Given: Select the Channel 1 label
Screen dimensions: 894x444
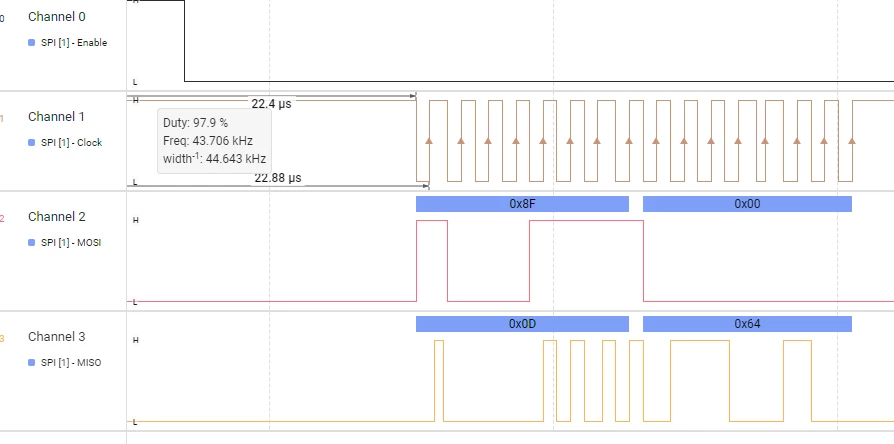Looking at the screenshot, I should [56, 117].
